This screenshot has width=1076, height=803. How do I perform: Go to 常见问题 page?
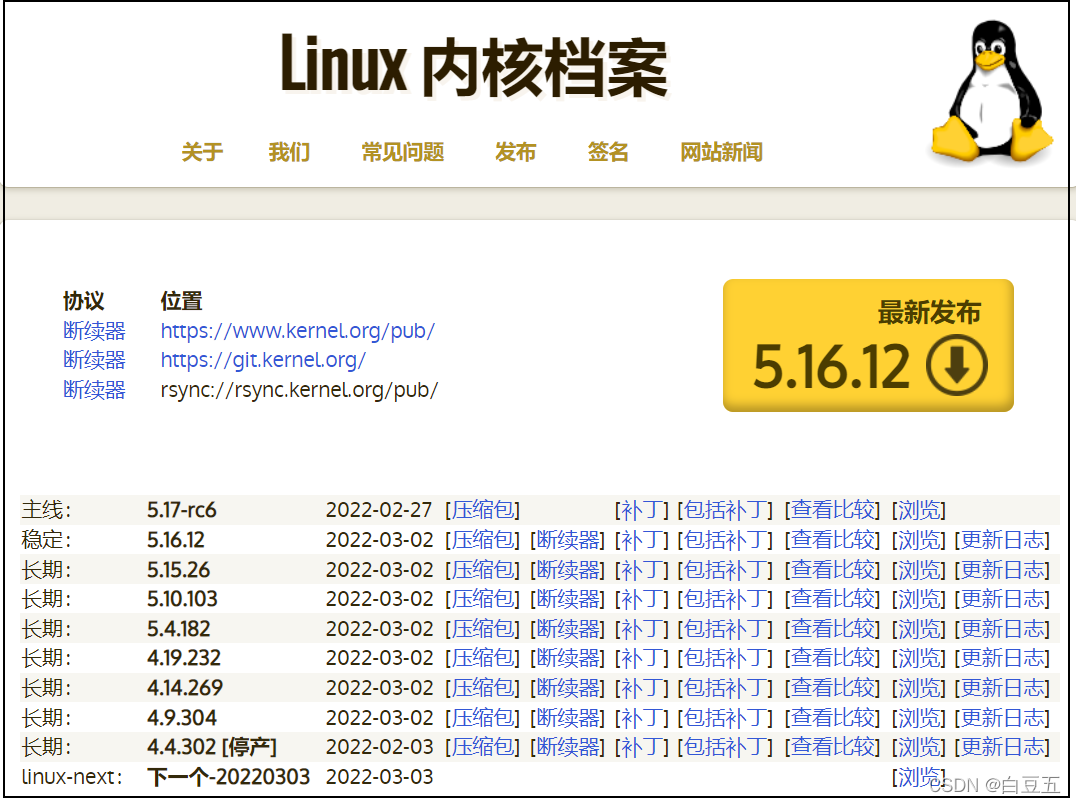(403, 152)
